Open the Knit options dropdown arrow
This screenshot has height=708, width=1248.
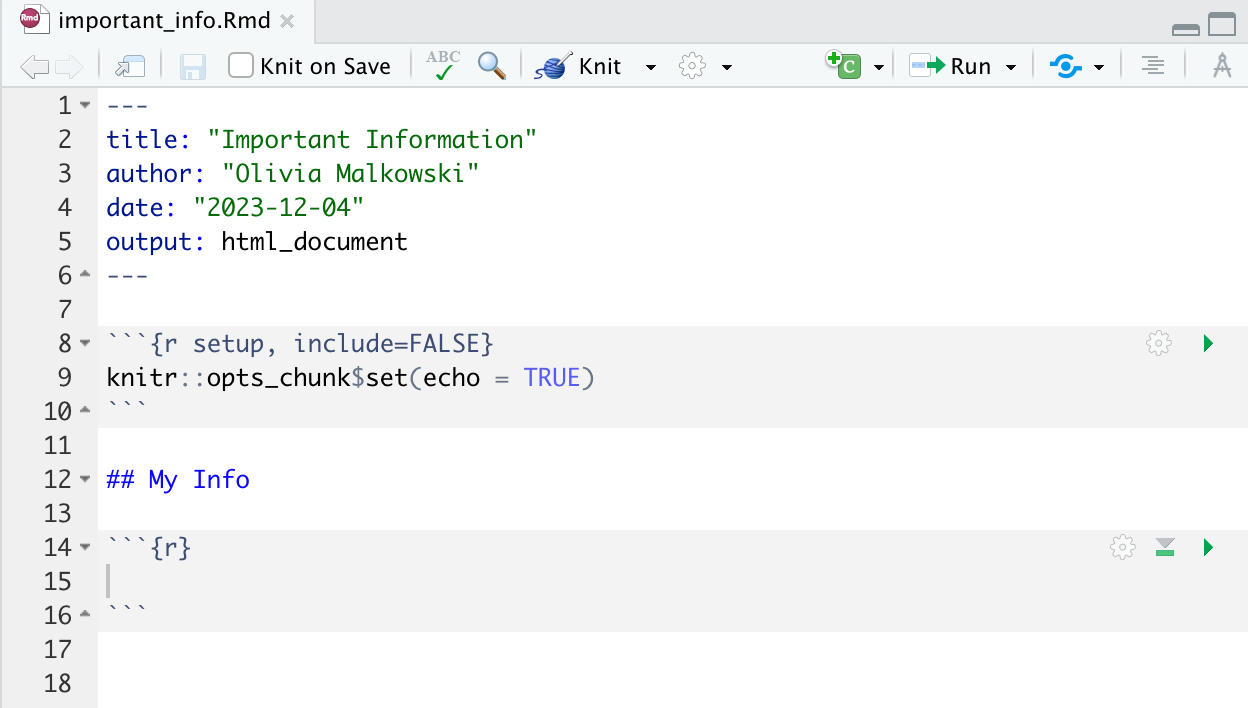(651, 67)
